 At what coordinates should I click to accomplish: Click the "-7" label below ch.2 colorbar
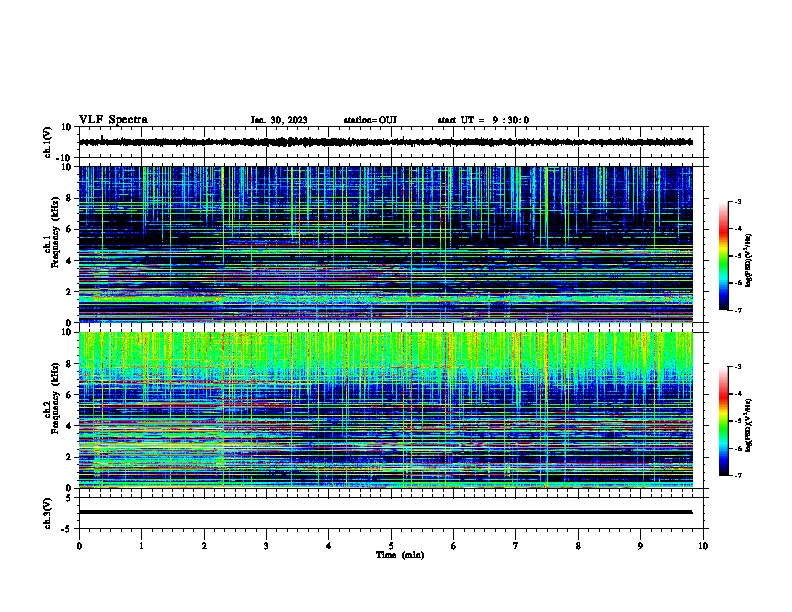click(738, 476)
